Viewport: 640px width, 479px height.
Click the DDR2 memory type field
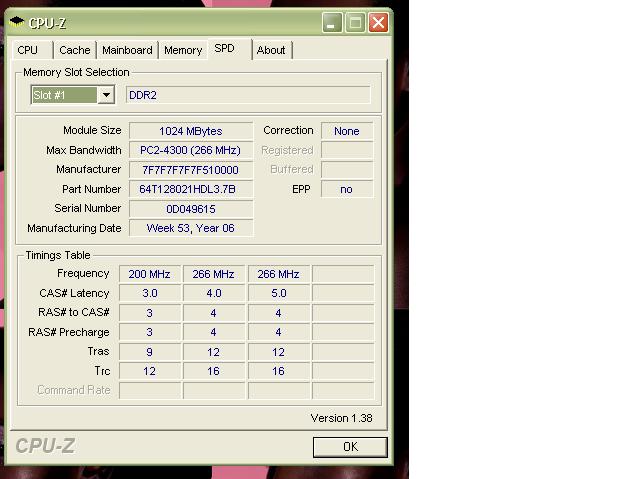(248, 95)
